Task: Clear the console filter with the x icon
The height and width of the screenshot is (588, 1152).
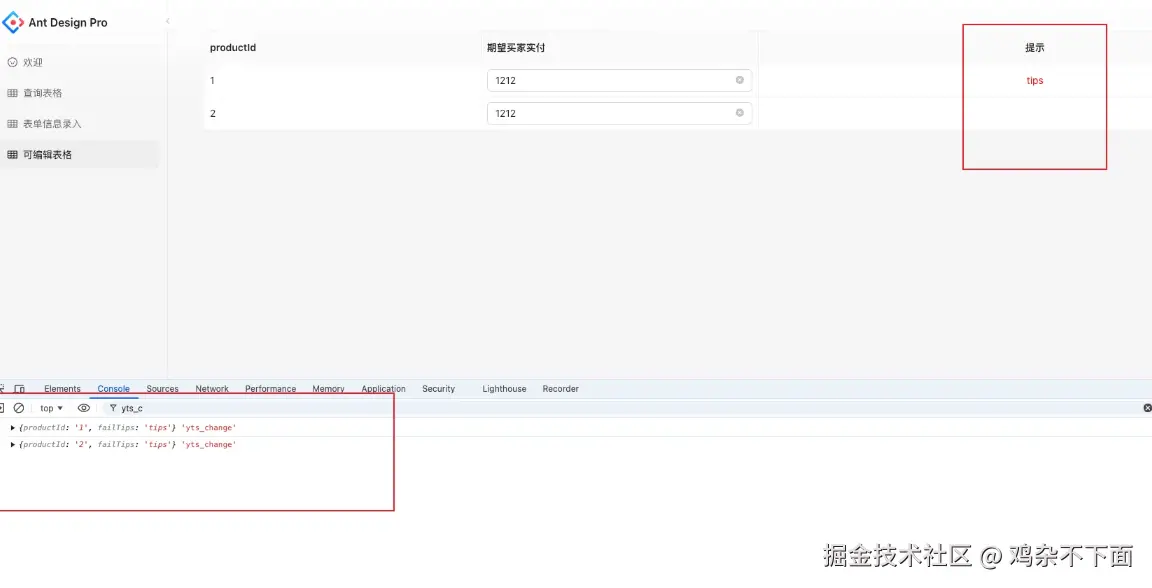Action: coord(1148,408)
